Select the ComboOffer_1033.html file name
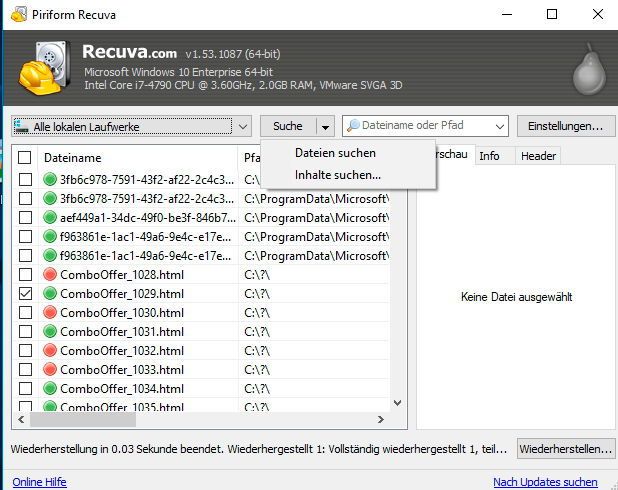Viewport: 618px width, 490px height. [x=122, y=369]
